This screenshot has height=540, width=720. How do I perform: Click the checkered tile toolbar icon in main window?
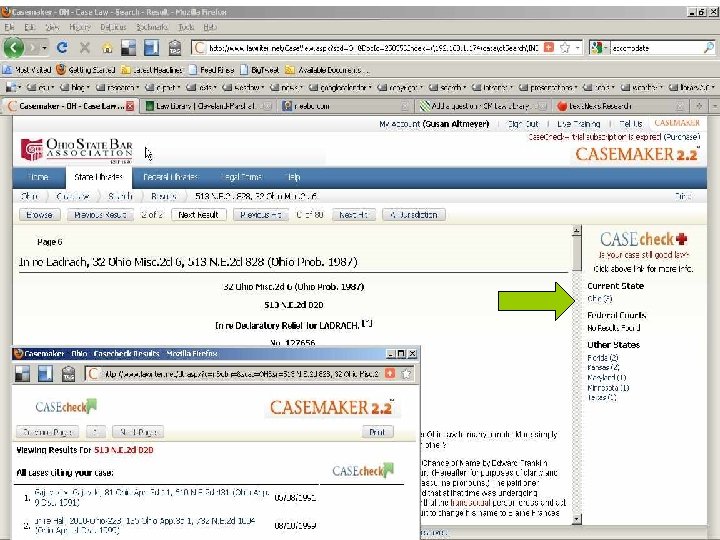tap(129, 48)
